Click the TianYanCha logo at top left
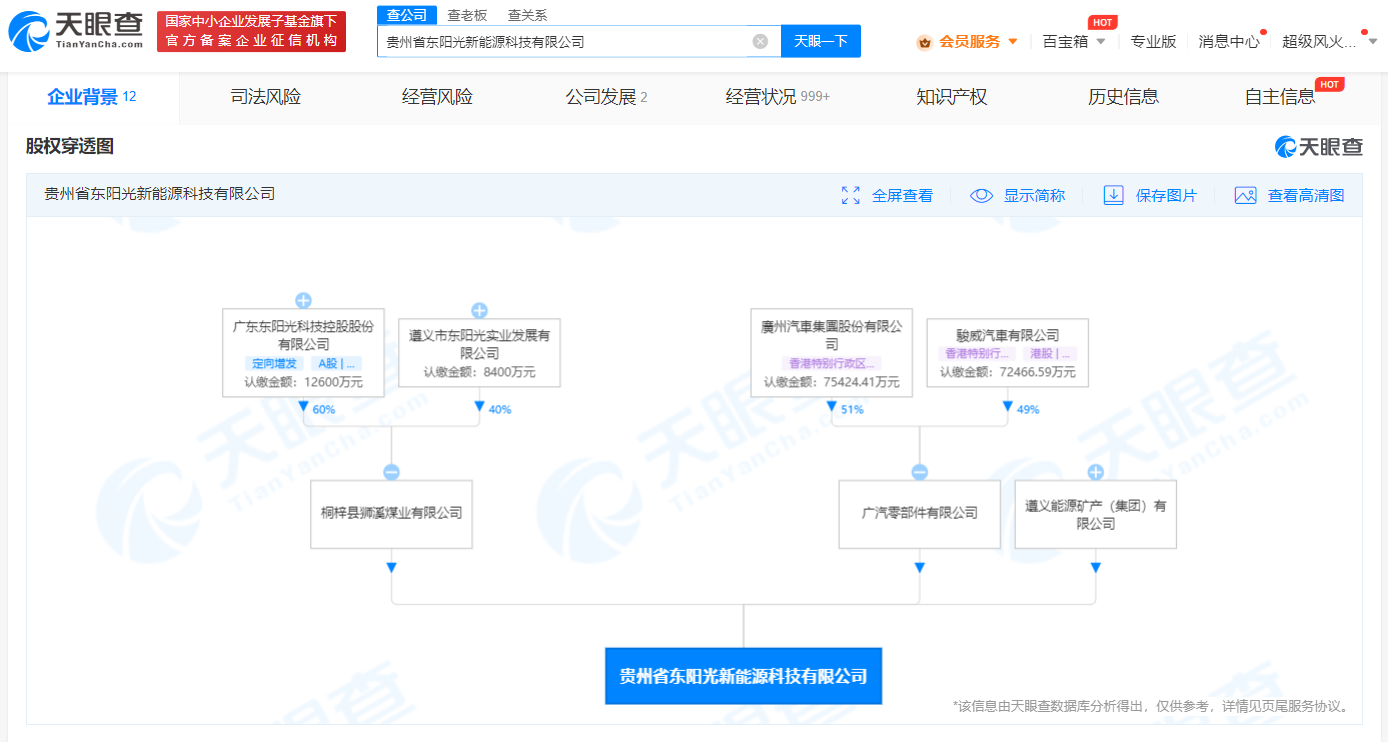This screenshot has width=1388, height=742. click(x=76, y=32)
